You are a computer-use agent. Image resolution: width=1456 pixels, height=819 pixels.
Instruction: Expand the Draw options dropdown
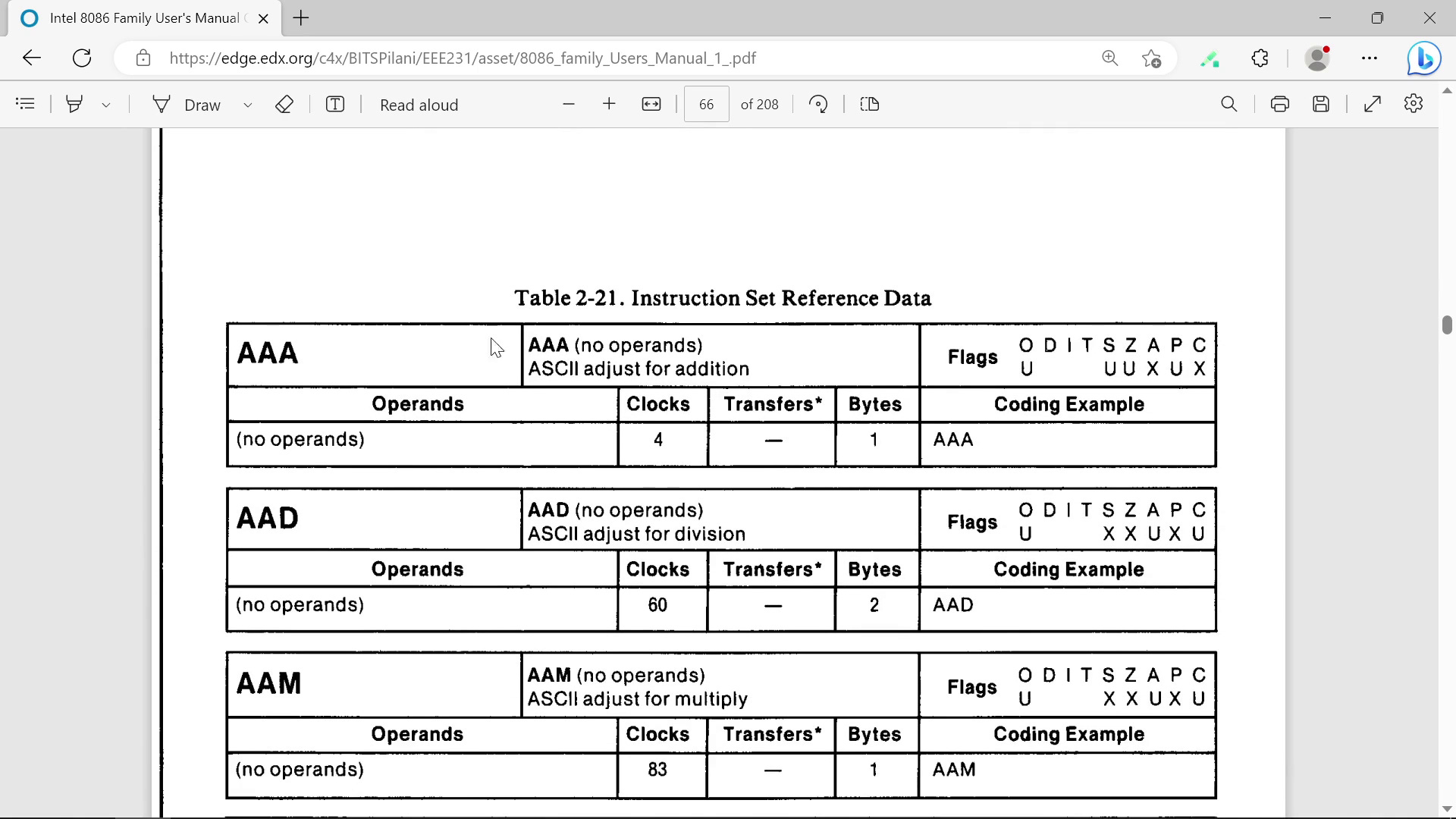pos(247,105)
